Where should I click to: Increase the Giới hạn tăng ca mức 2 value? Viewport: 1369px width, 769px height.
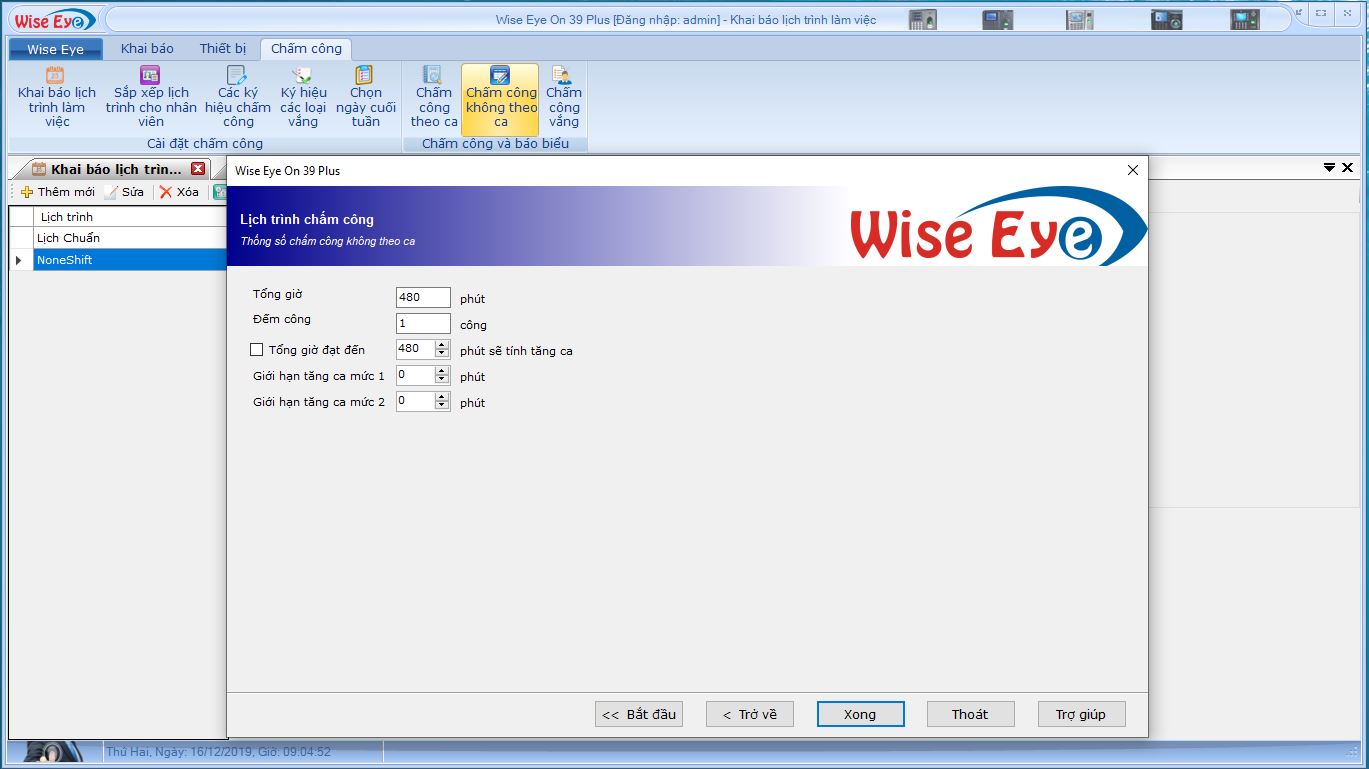click(442, 397)
